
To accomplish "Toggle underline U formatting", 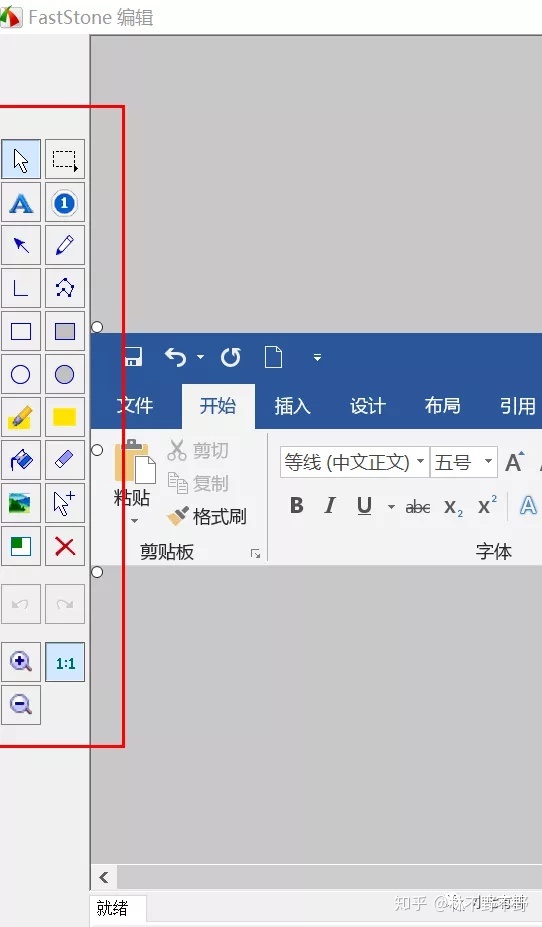I will [364, 505].
